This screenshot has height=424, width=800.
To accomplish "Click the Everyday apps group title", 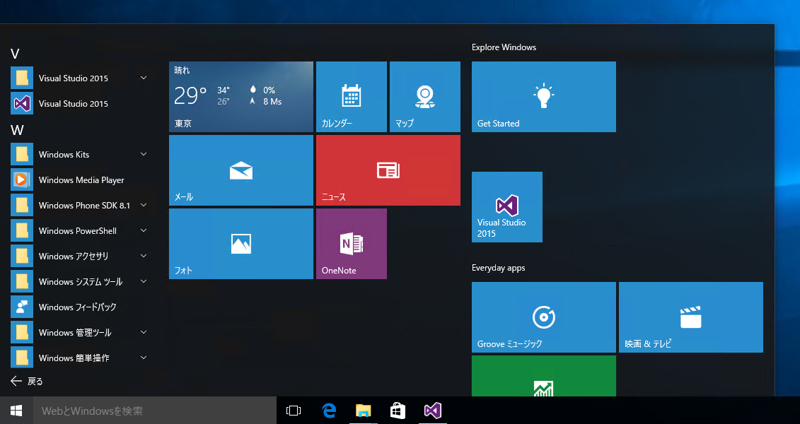I will 498,268.
